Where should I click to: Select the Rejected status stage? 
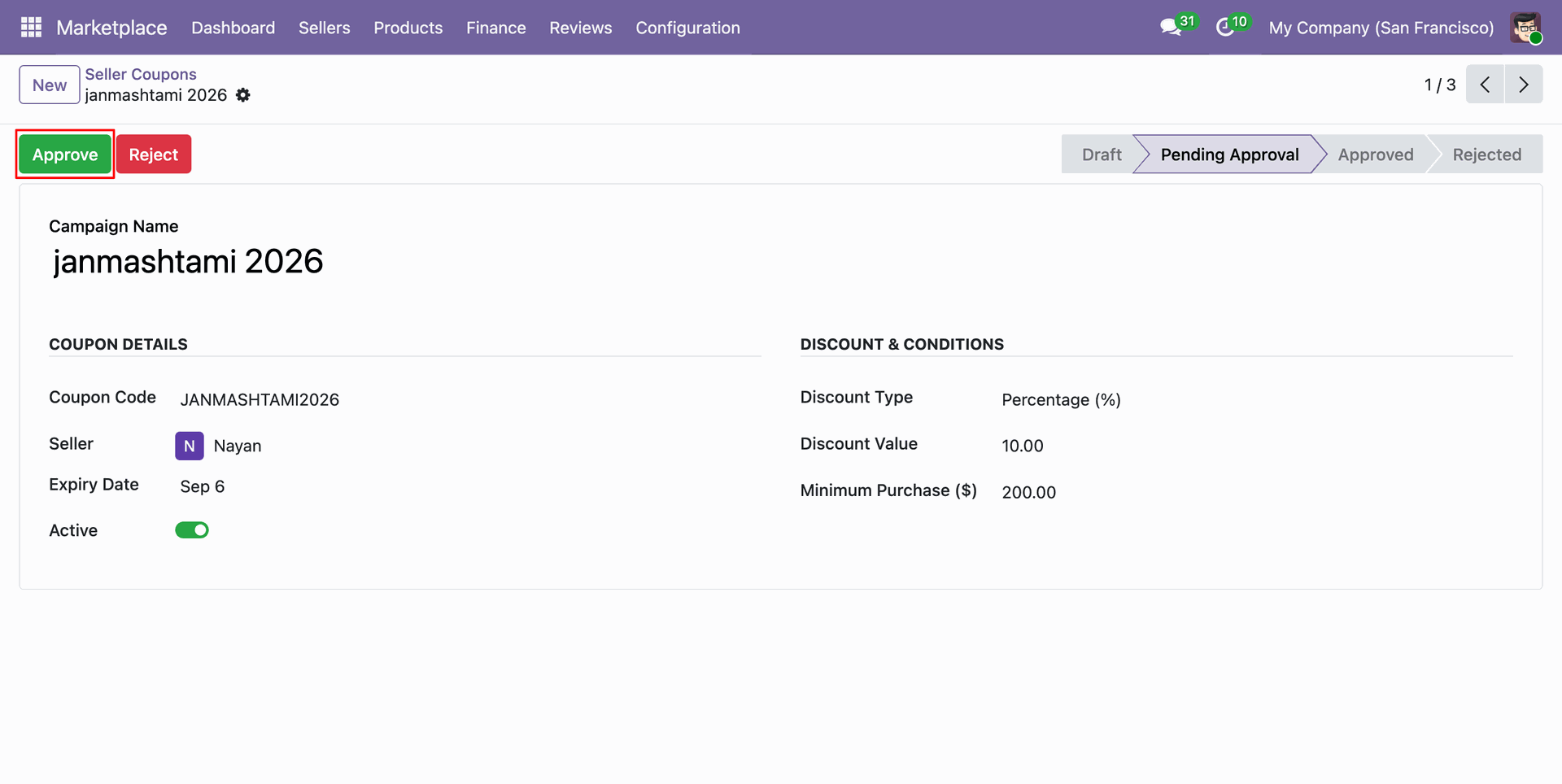pos(1487,155)
